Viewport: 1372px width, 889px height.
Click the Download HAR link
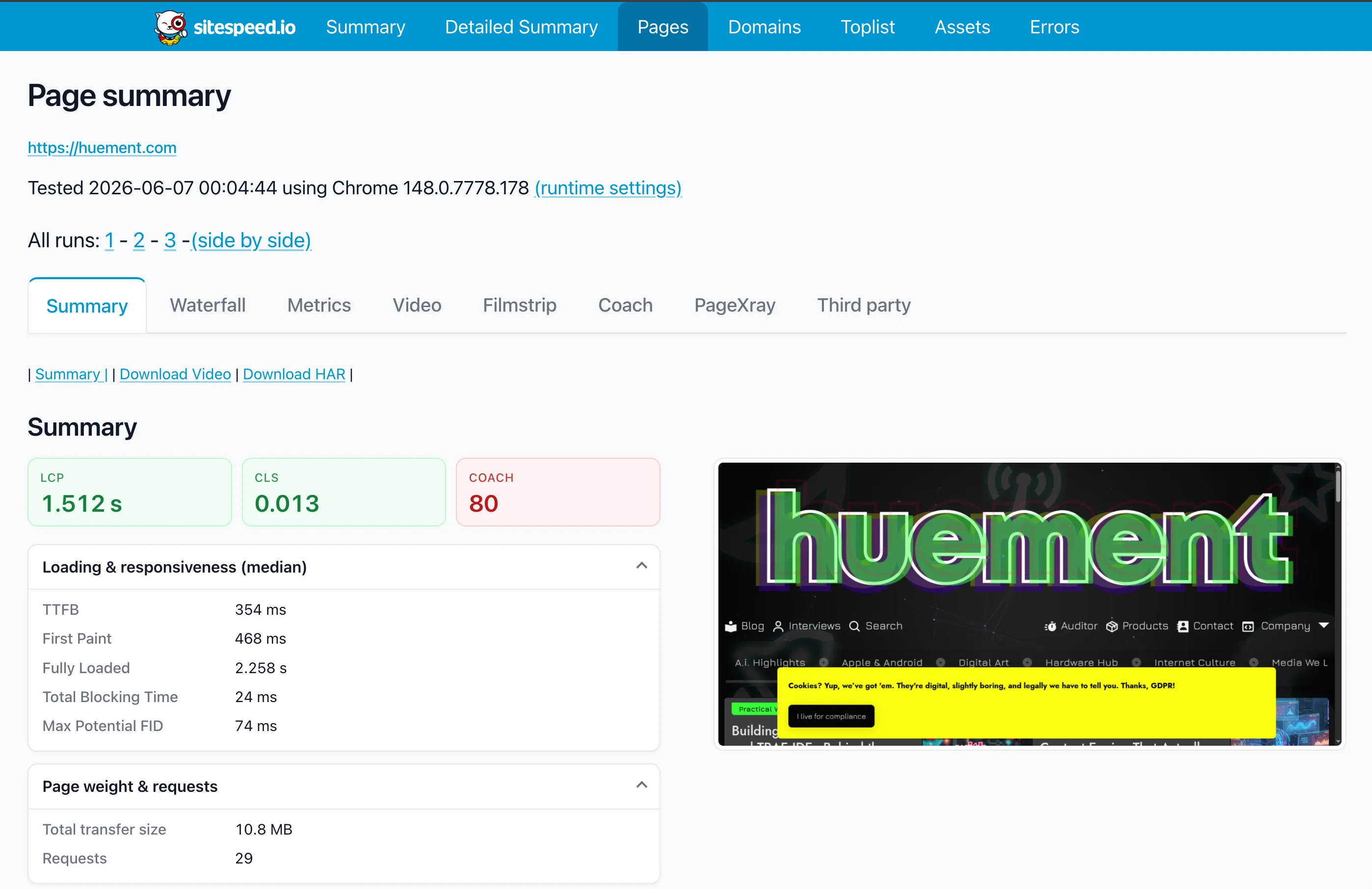[x=294, y=374]
